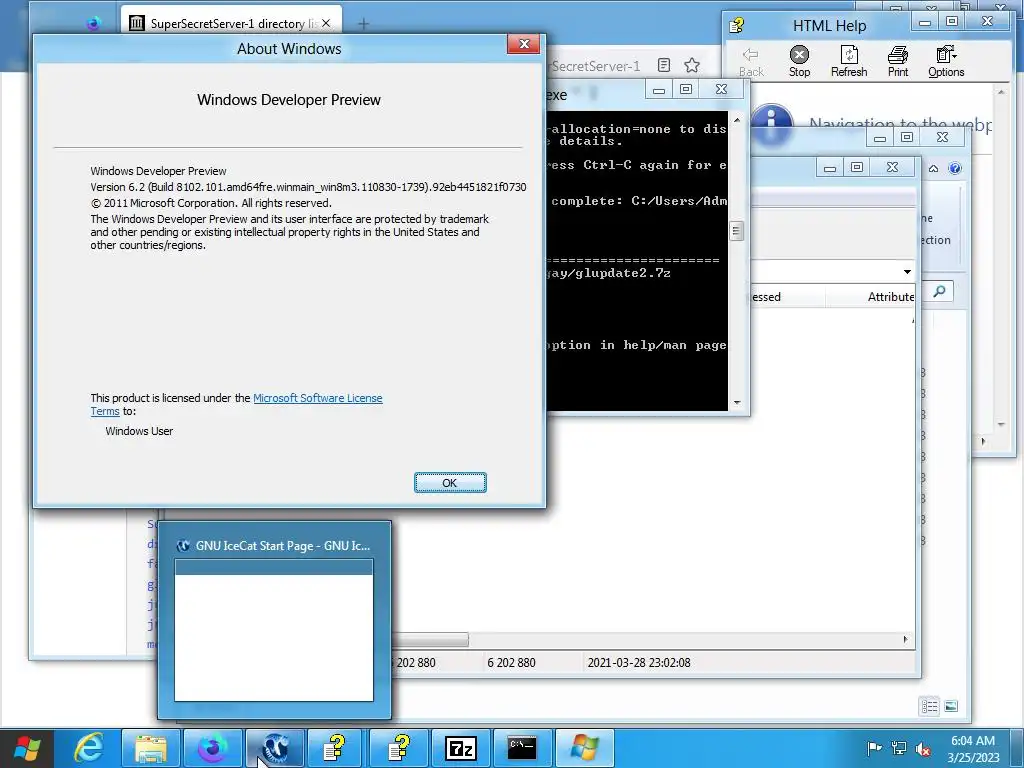Click the horizontal scrollbar thumb in 7-Zip
This screenshot has height=768, width=1024.
431,639
